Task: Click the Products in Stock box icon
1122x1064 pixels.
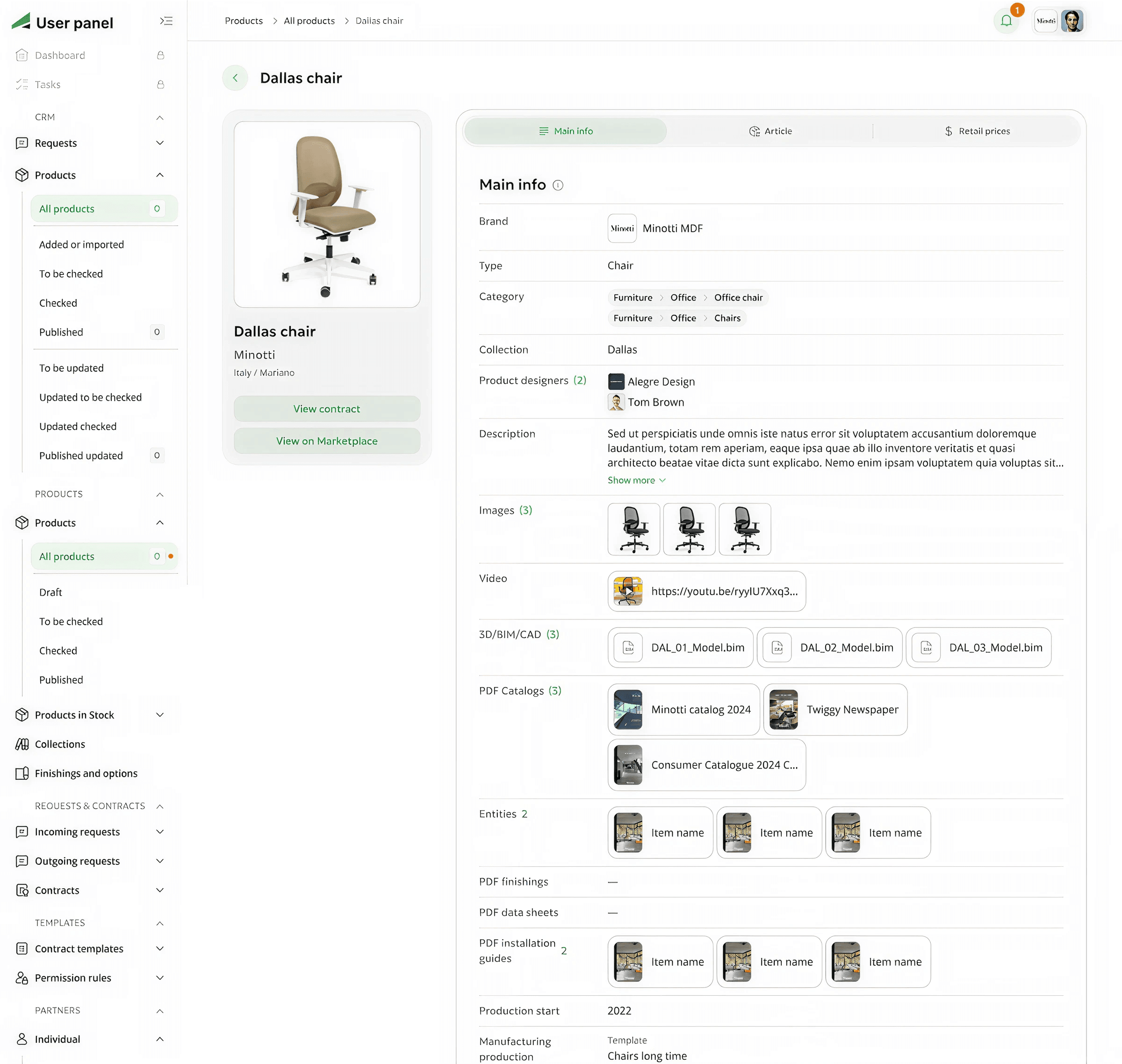Action: [22, 715]
